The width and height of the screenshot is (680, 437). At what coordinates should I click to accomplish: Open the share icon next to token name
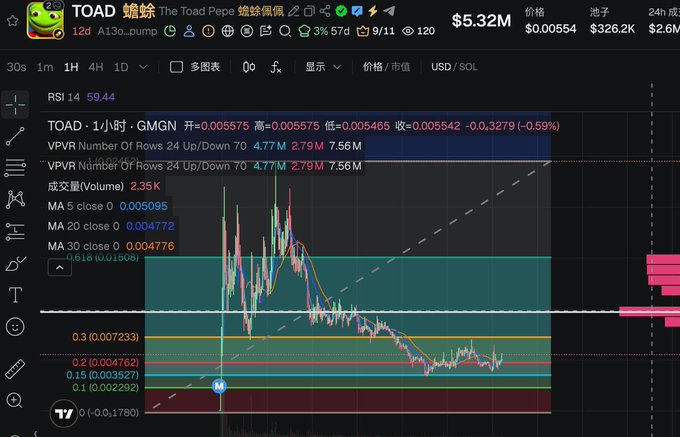[x=325, y=11]
